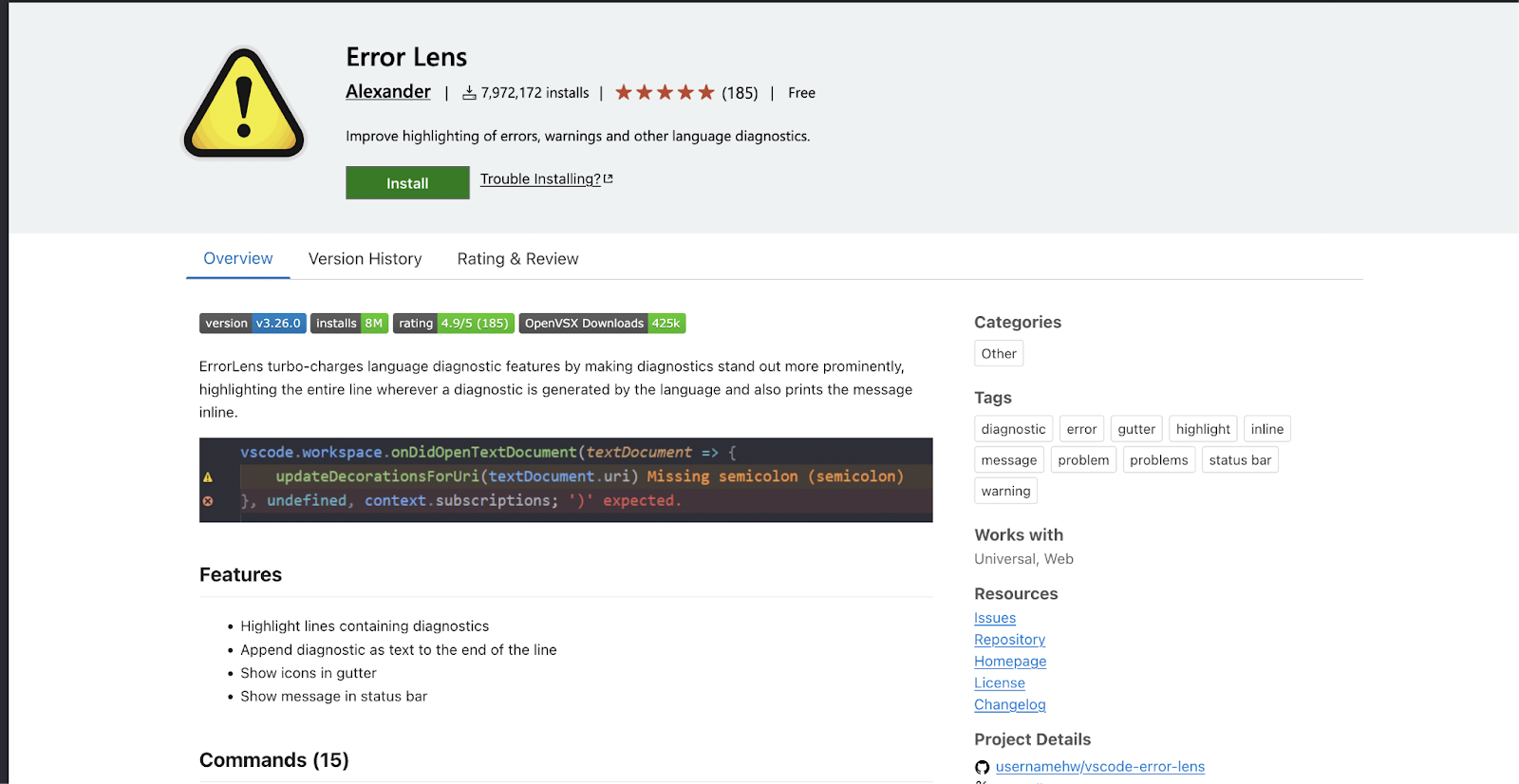Click the 'Universal, Web' works with text

coord(1023,559)
